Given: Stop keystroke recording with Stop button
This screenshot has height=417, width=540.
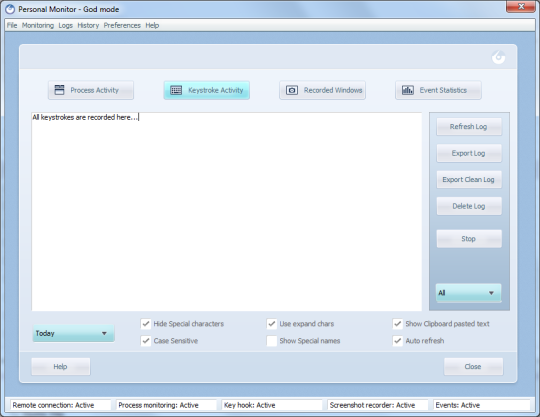Looking at the screenshot, I should 469,239.
